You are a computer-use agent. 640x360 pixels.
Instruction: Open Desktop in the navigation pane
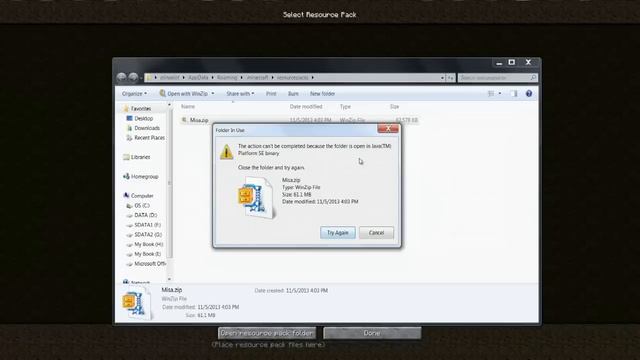pyautogui.click(x=144, y=118)
